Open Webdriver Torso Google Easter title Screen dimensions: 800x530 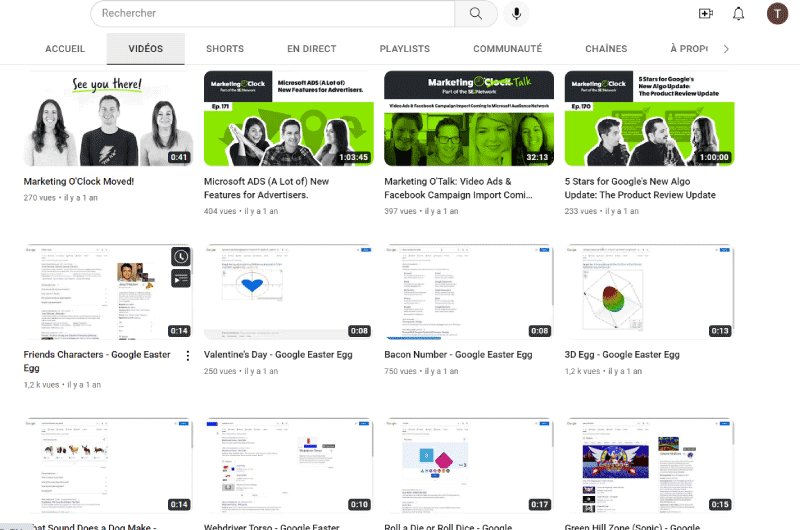[271, 526]
